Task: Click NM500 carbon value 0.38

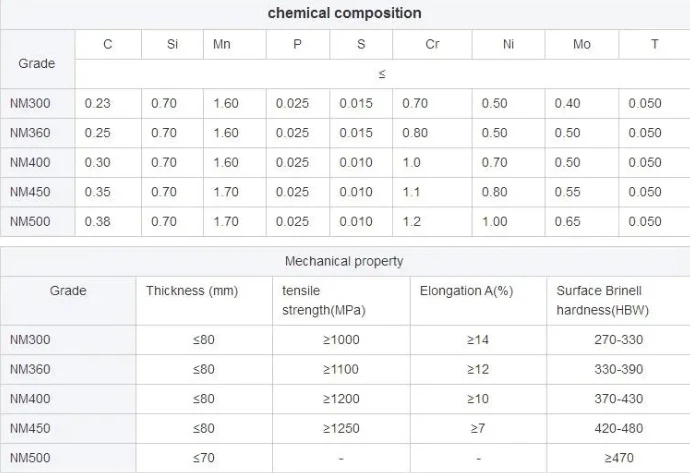Action: click(98, 221)
